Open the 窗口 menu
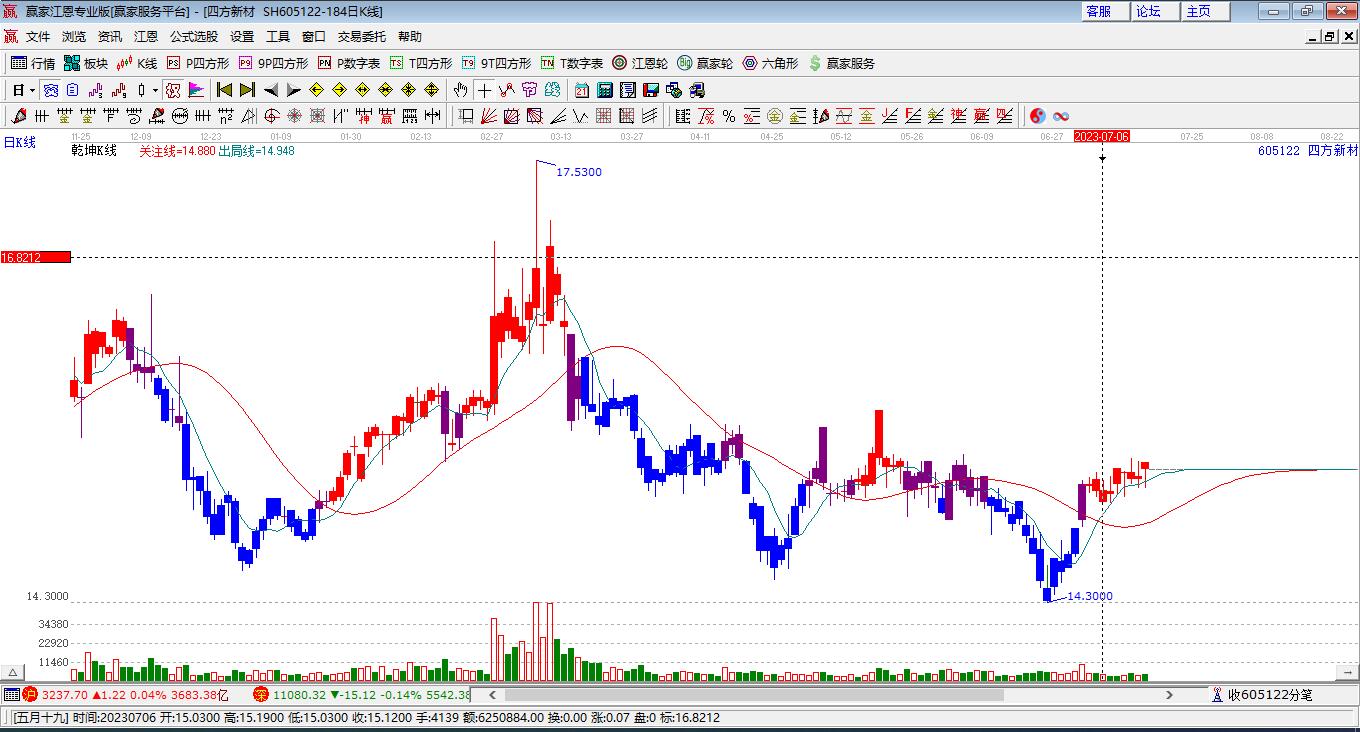1360x732 pixels. click(x=314, y=36)
